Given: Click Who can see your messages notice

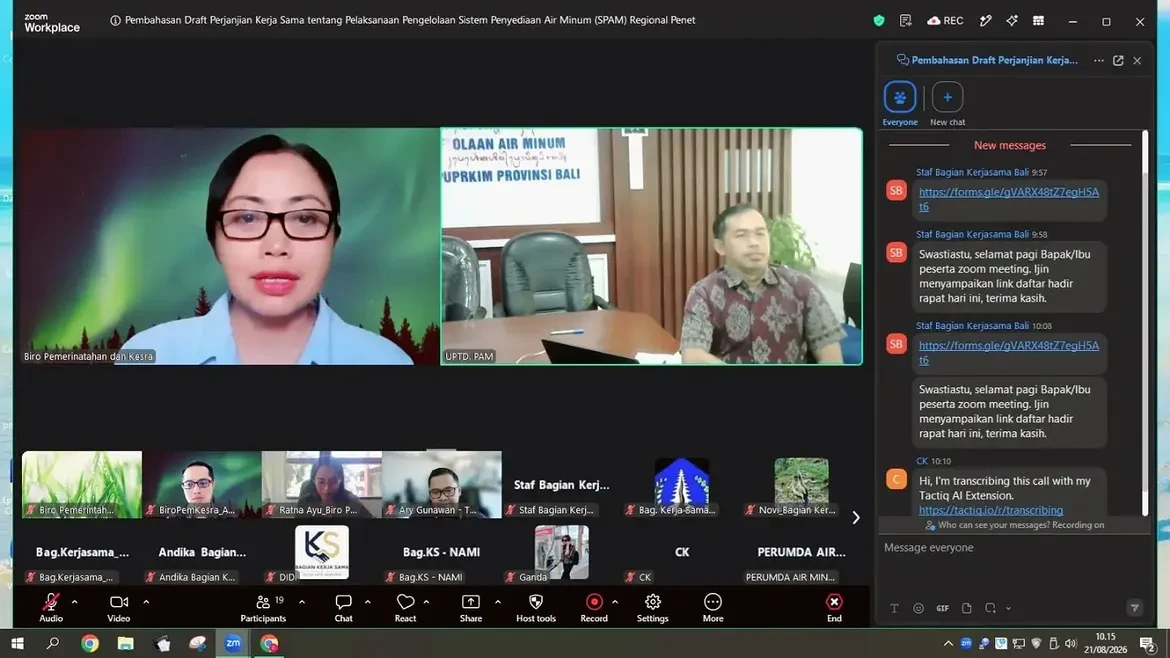Looking at the screenshot, I should pos(1014,525).
